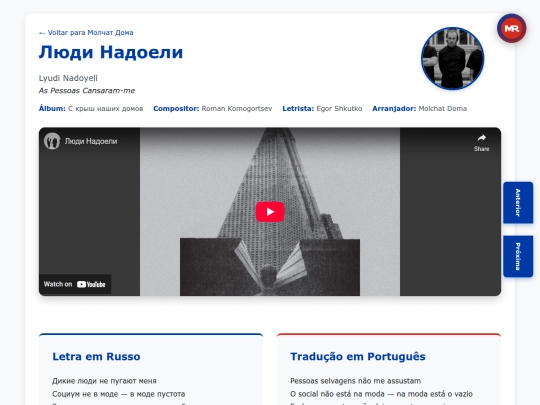Screen dimensions: 540x405
Task: Click the MR logo badge
Action: (511, 28)
